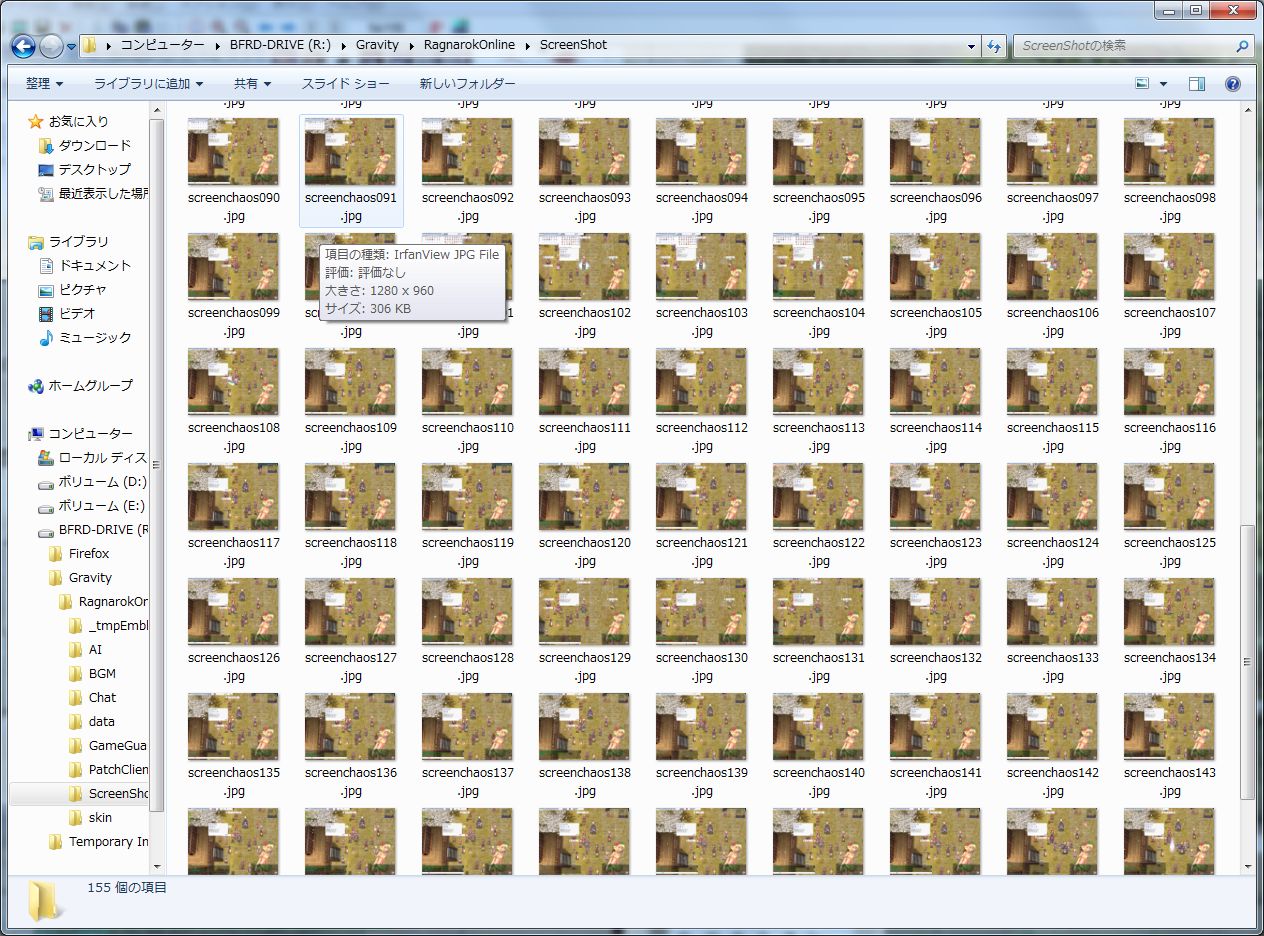Open the recent pages dropdown arrow
Screen dimensions: 1264x936
pos(72,46)
